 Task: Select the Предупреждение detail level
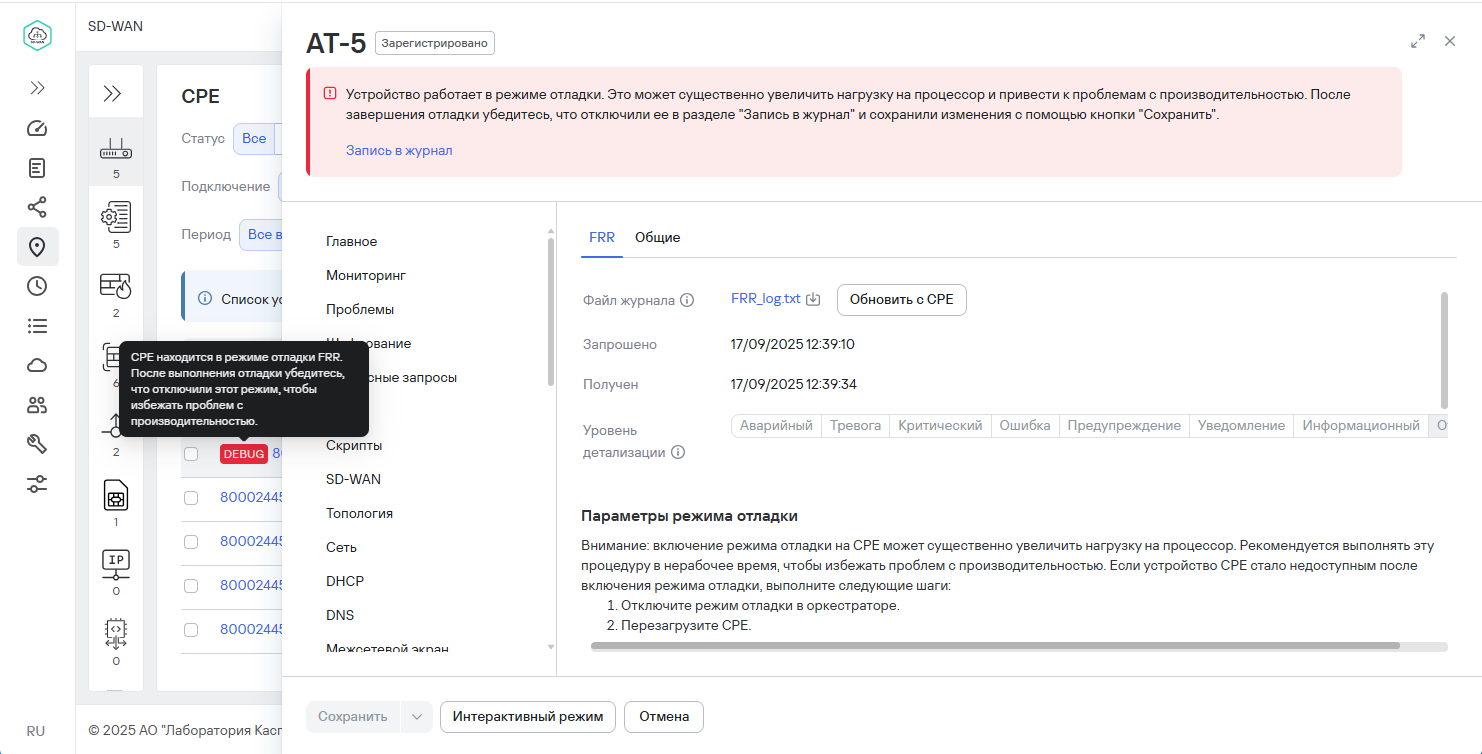(x=1124, y=426)
